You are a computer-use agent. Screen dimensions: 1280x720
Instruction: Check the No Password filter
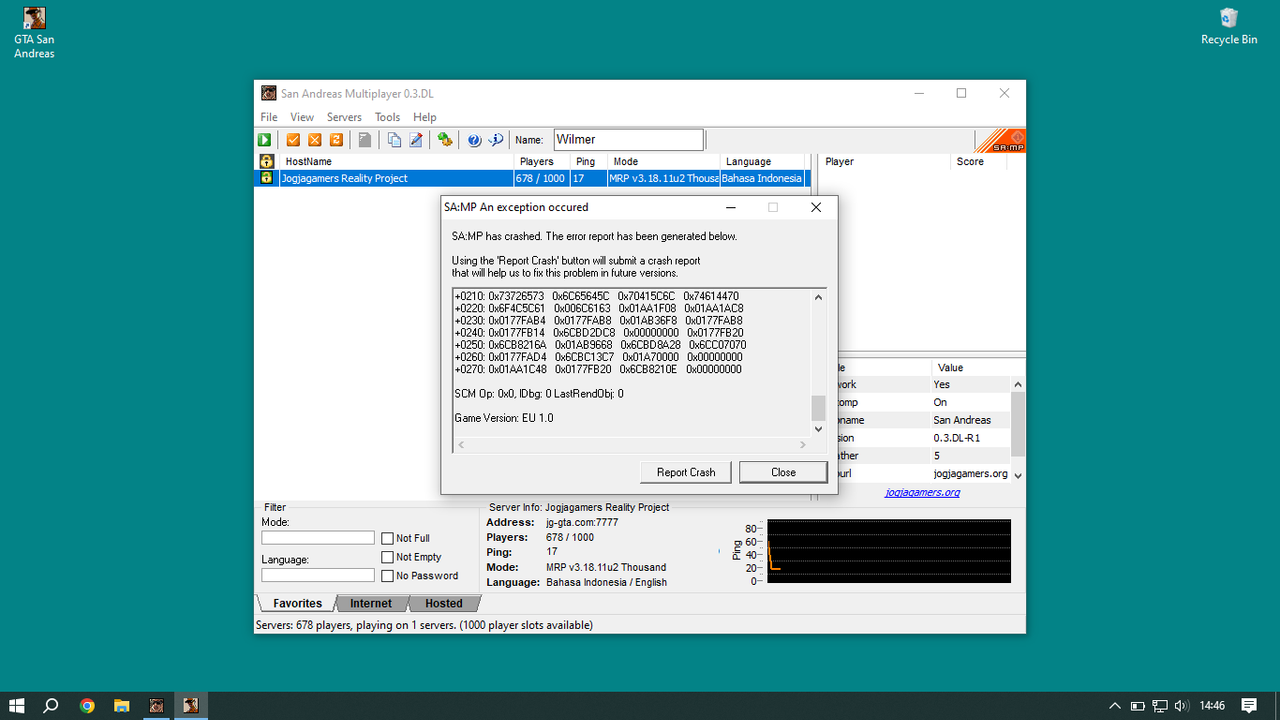coord(388,576)
